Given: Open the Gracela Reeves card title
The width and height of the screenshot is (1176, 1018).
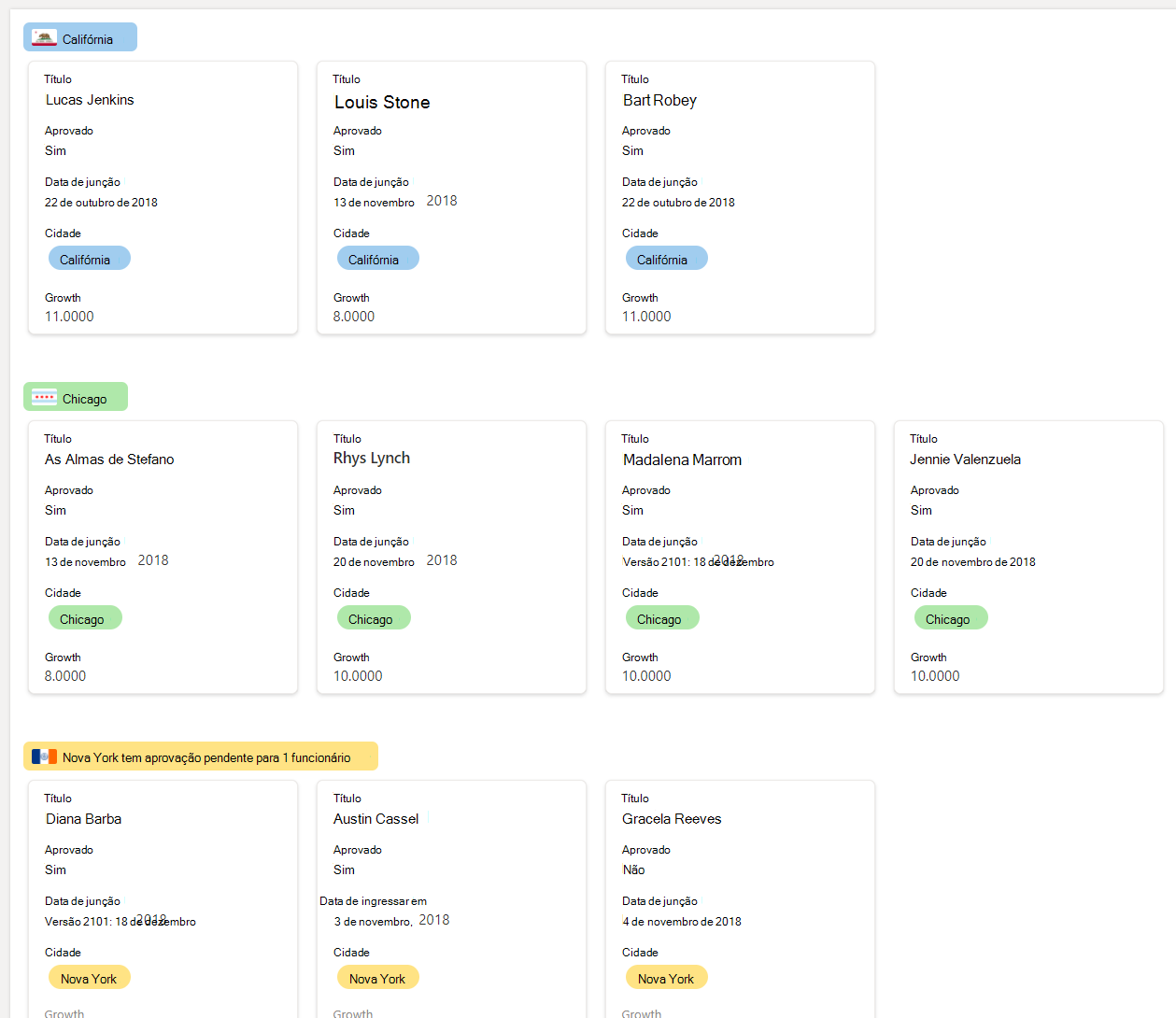Looking at the screenshot, I should point(672,819).
